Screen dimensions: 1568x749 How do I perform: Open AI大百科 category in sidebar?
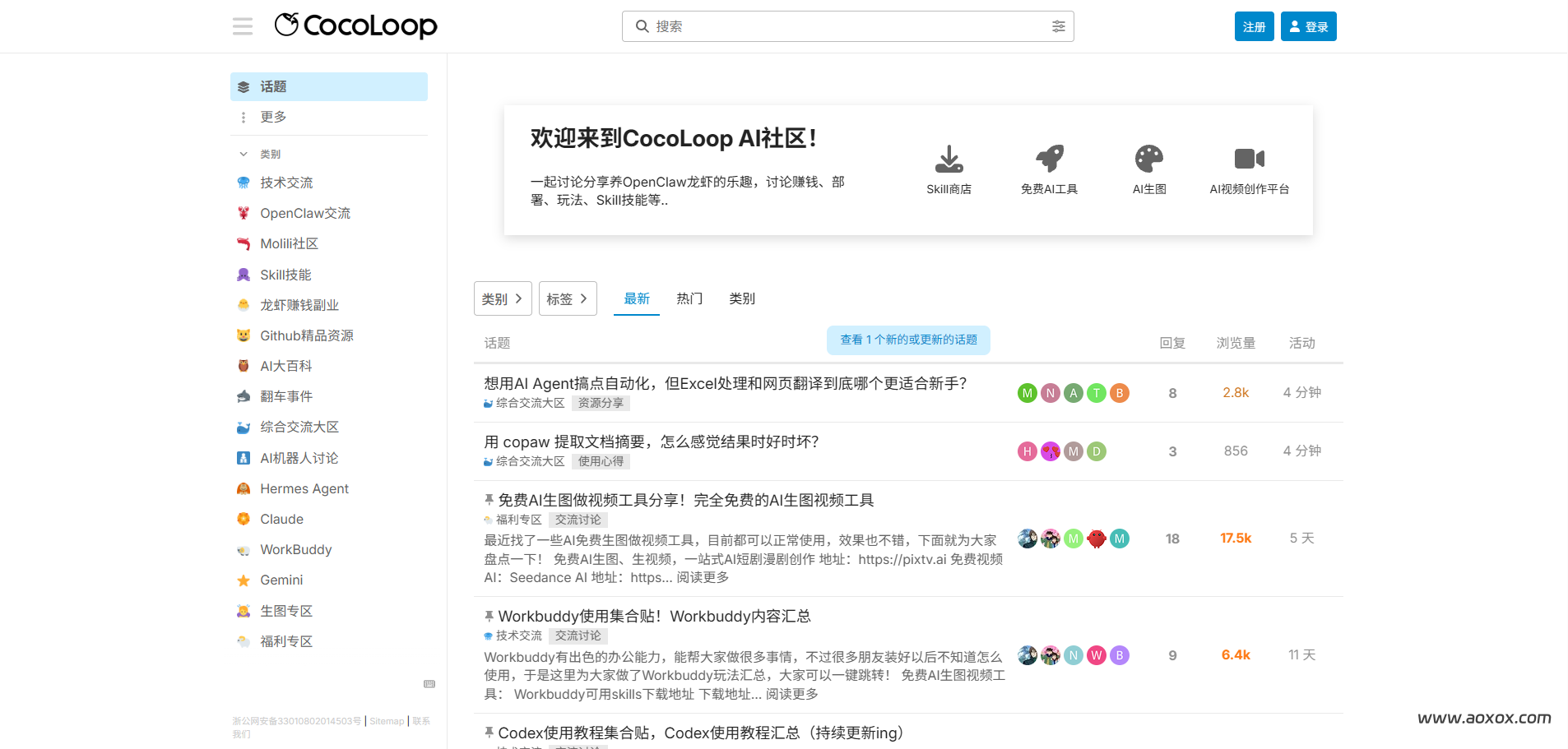point(329,366)
